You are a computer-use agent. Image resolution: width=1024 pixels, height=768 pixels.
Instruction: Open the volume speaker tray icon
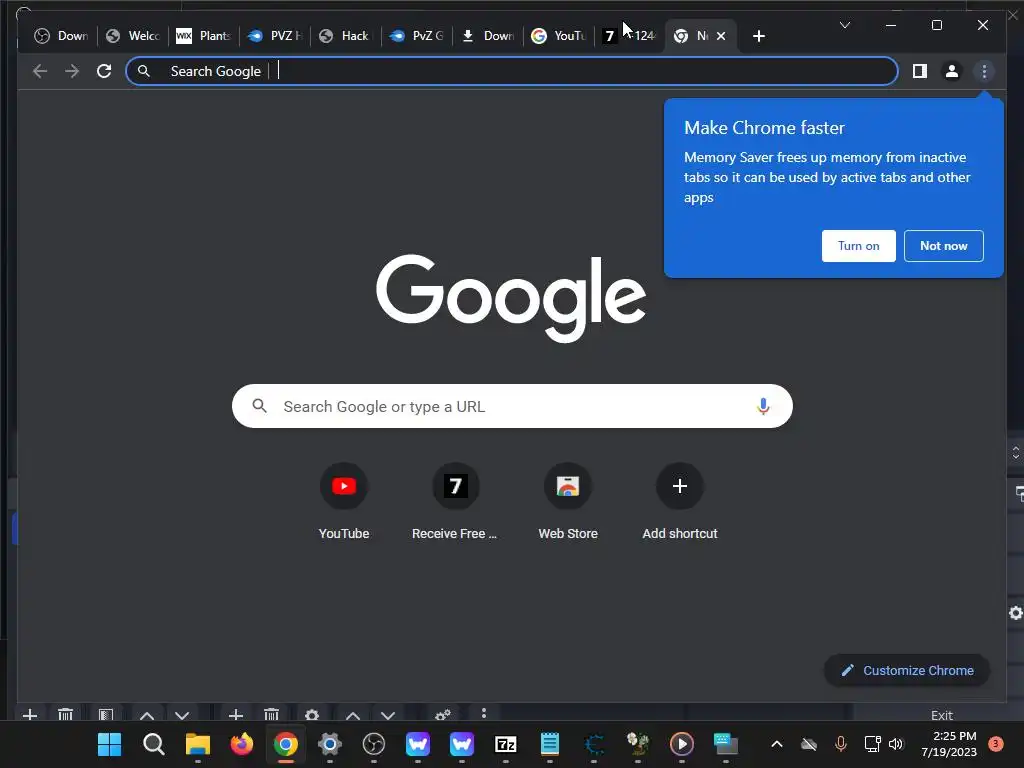pyautogui.click(x=896, y=744)
